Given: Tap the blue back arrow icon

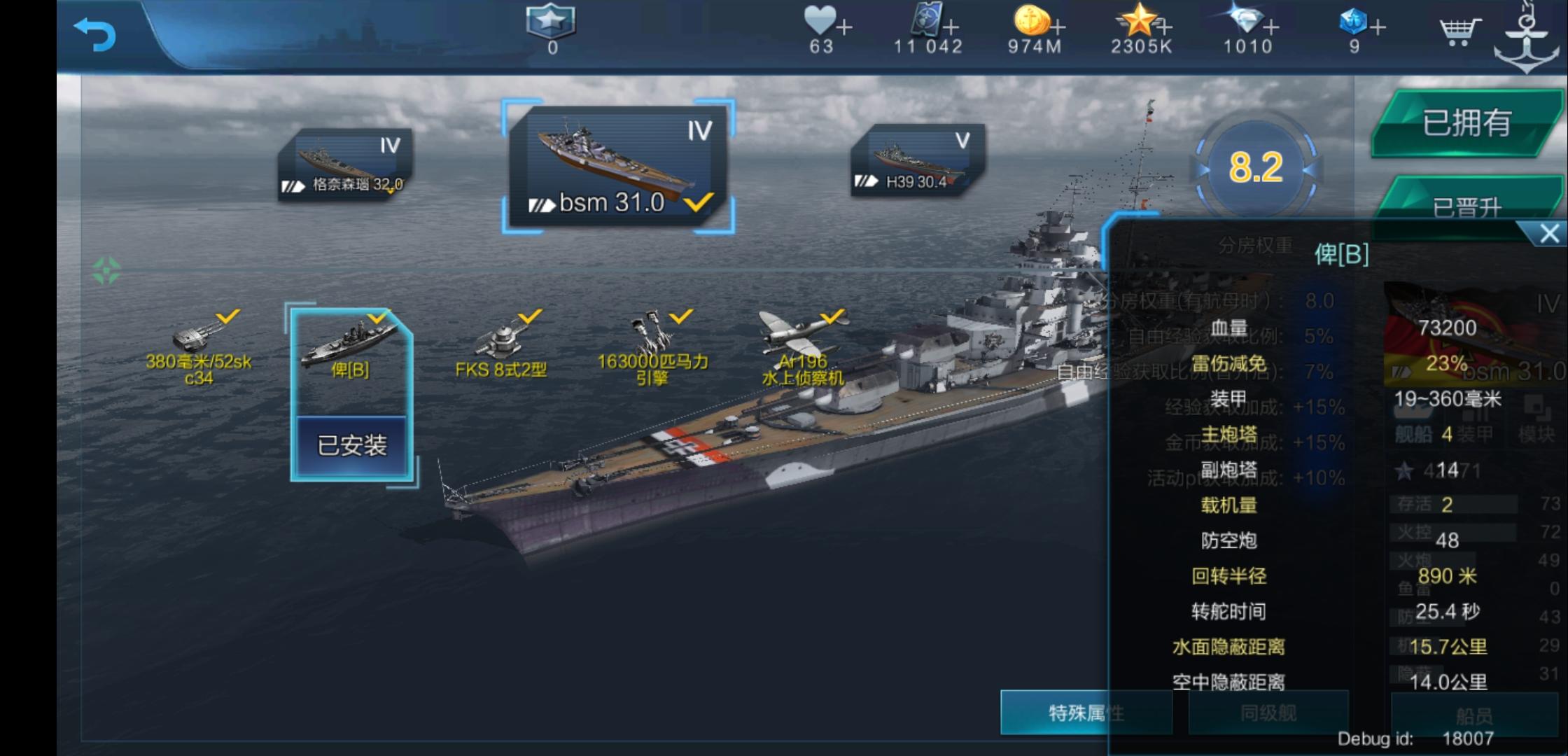Looking at the screenshot, I should (94, 33).
